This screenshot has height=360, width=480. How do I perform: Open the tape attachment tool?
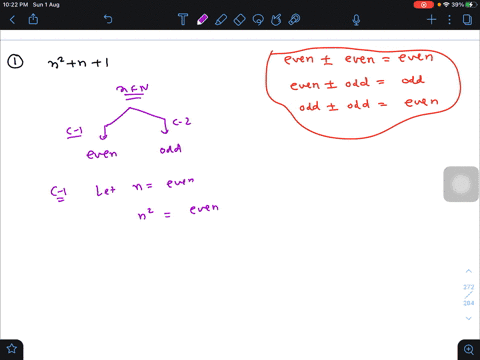tap(294, 20)
